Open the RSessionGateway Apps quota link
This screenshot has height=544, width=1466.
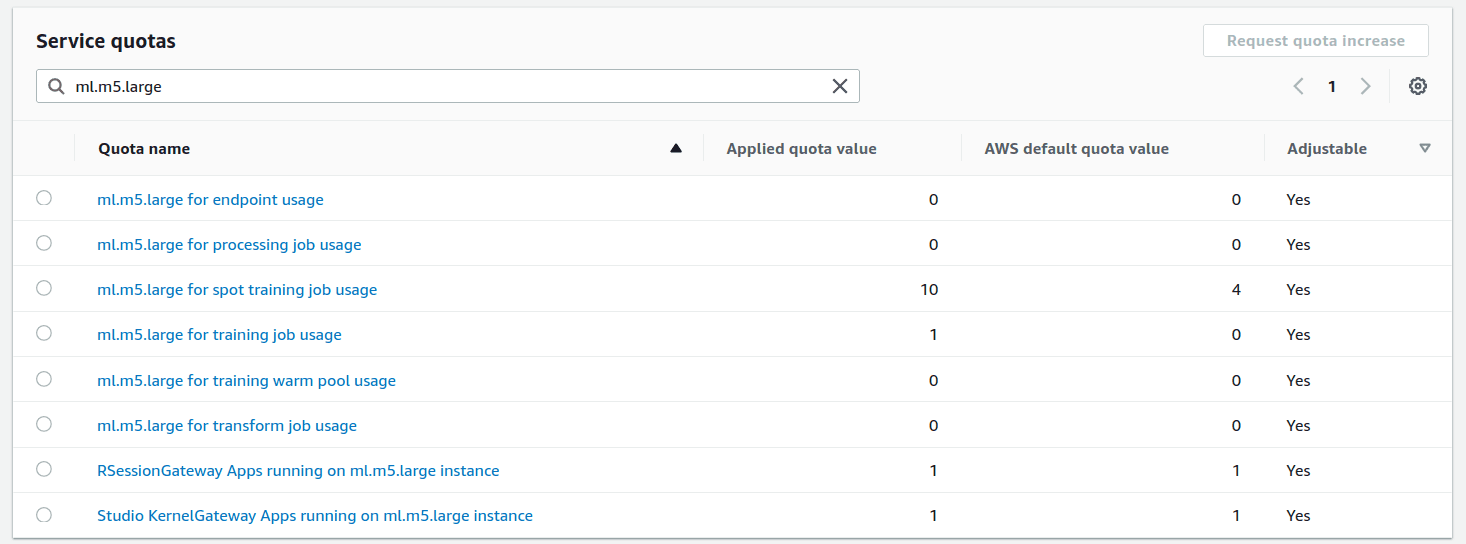[298, 471]
